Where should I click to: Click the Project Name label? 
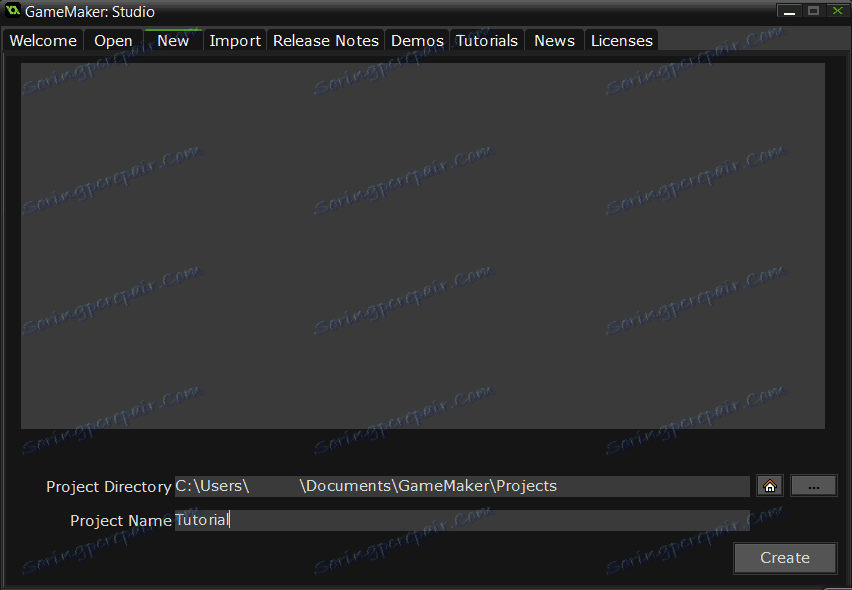tap(121, 520)
